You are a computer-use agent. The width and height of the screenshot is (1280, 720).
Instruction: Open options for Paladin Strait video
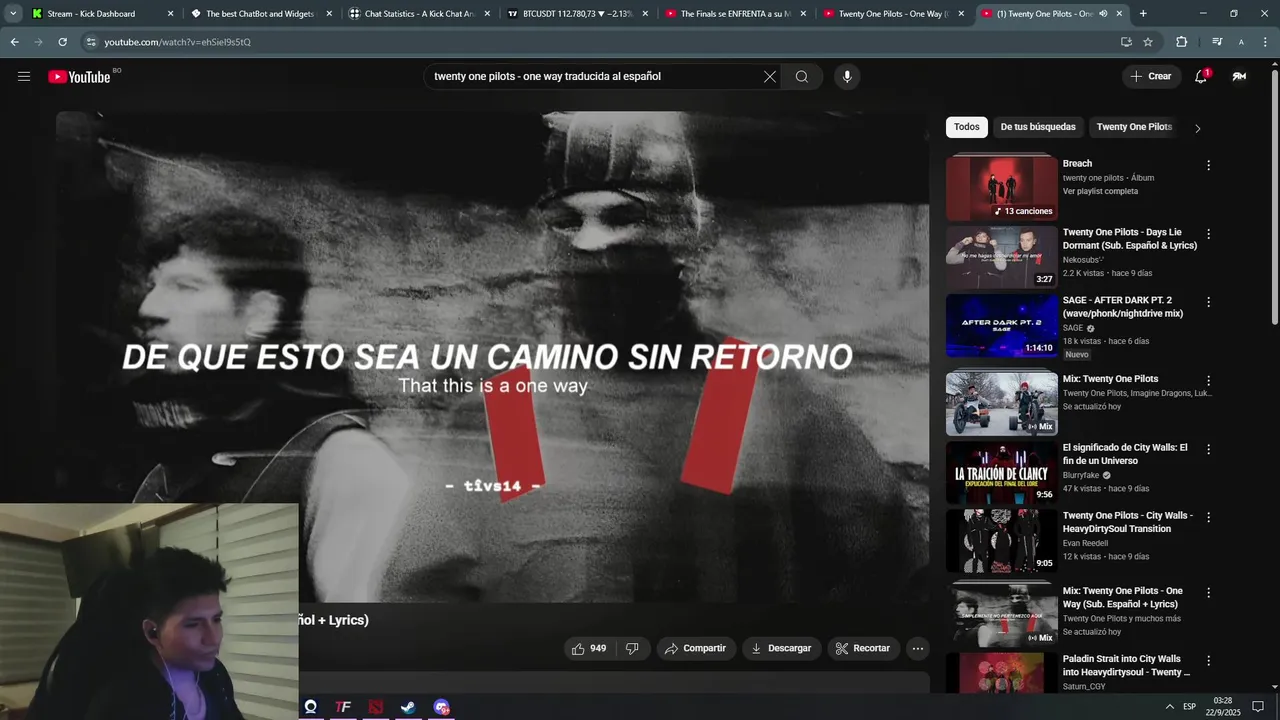click(1208, 661)
